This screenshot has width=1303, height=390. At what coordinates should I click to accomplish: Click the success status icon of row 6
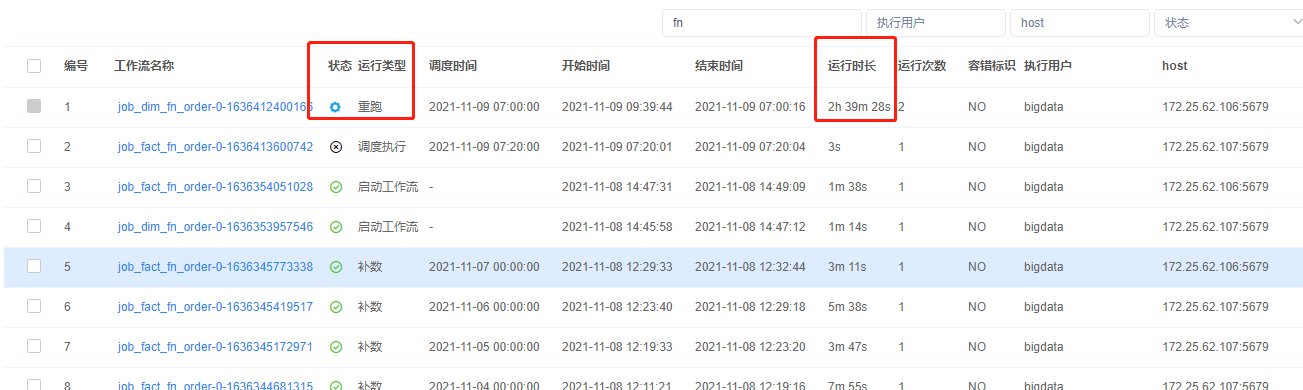[x=336, y=307]
